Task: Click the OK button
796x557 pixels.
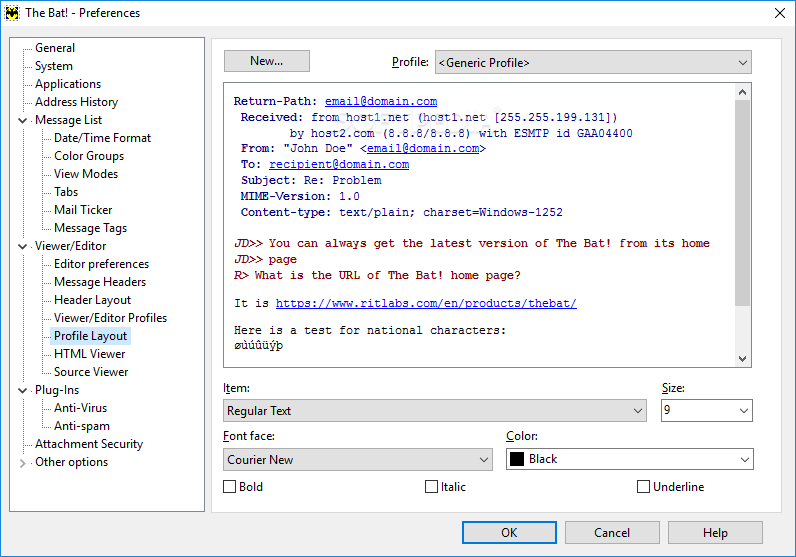Action: (x=509, y=533)
